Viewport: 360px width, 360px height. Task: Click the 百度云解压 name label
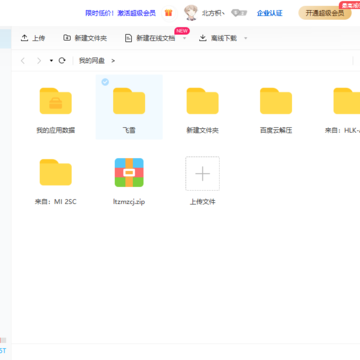(x=276, y=130)
